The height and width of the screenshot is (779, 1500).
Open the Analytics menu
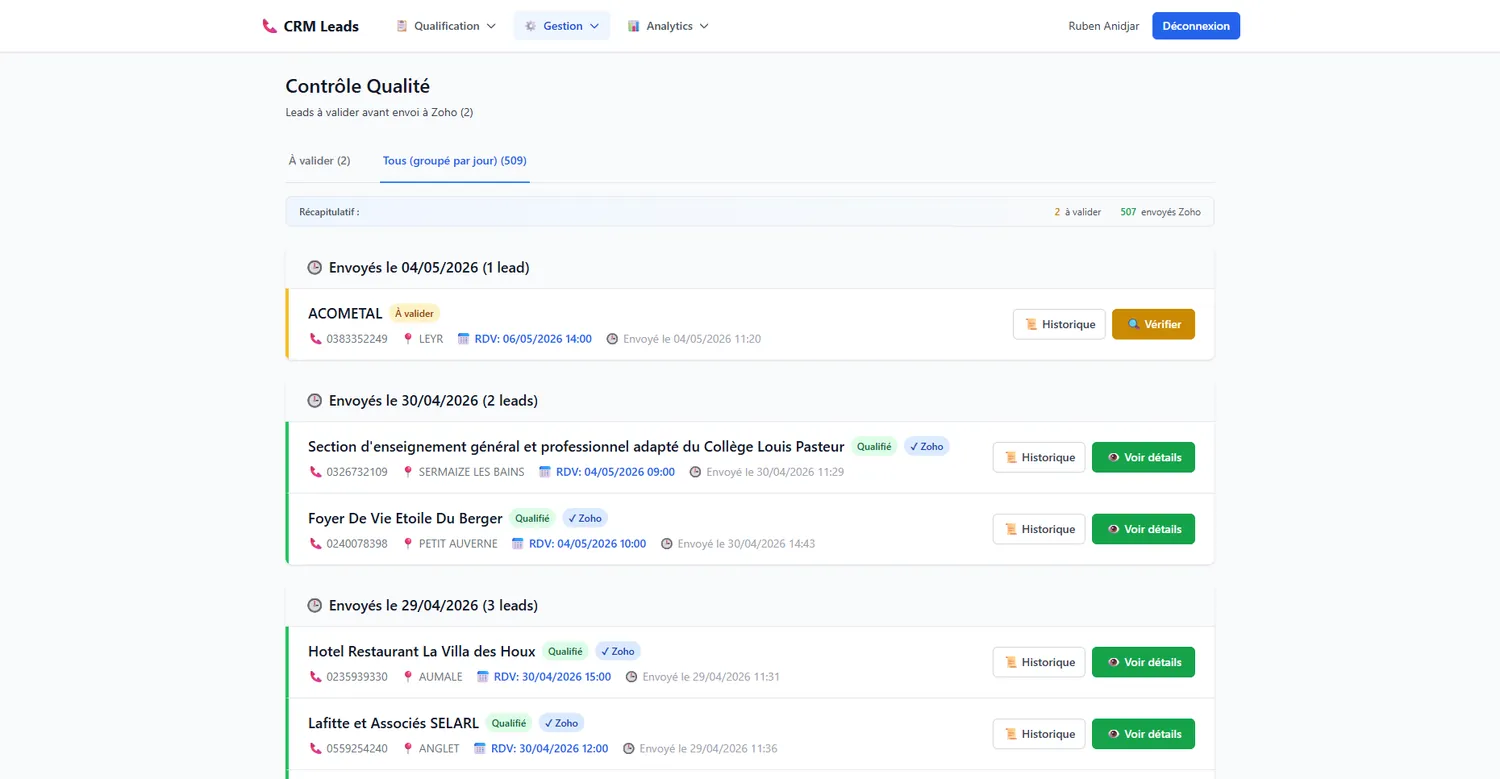[668, 26]
